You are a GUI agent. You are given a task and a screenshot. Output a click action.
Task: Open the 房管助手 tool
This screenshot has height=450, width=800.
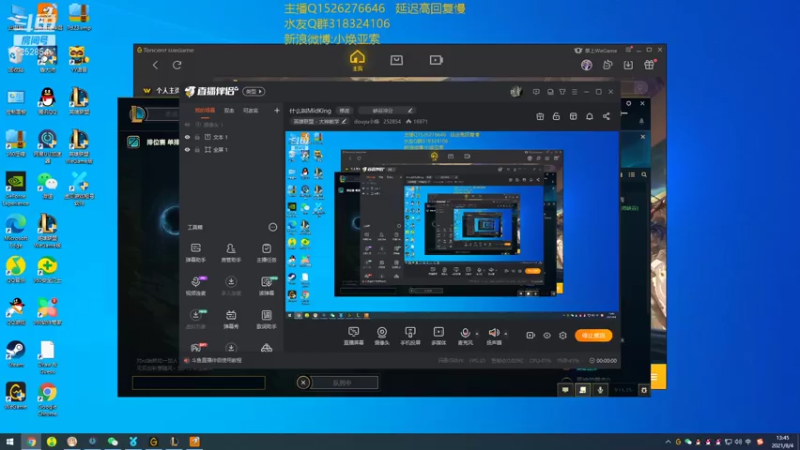[x=231, y=253]
